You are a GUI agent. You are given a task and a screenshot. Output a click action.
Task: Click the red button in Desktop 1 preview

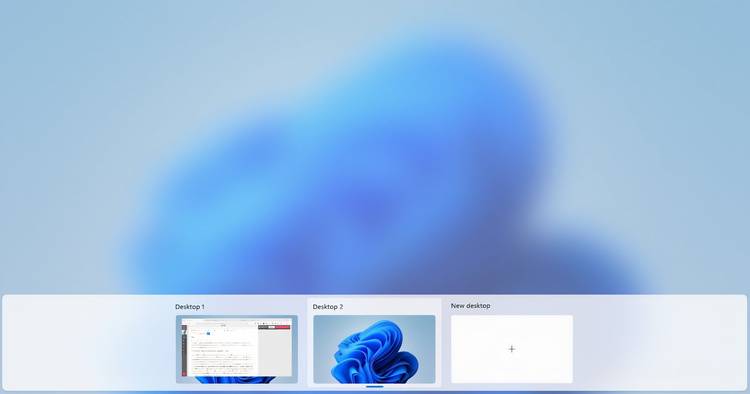click(283, 327)
